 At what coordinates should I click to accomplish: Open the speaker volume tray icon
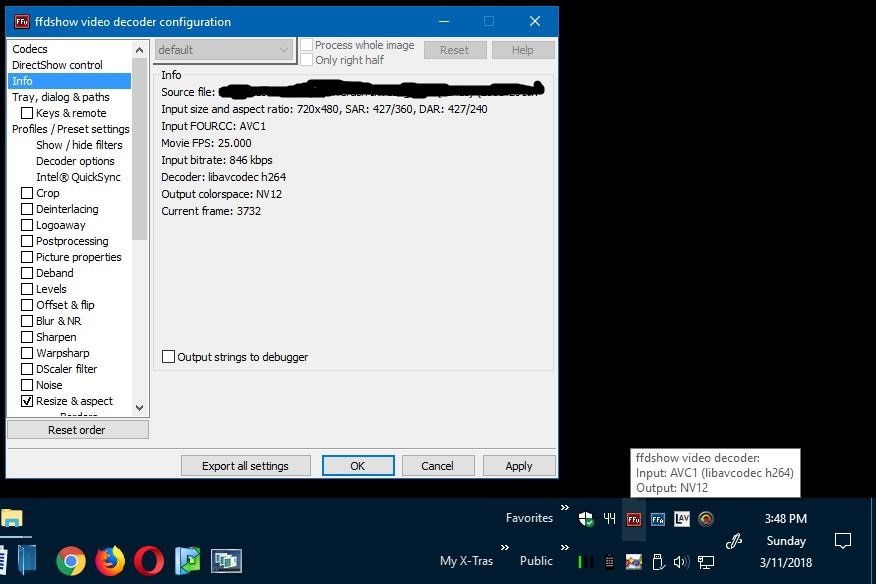(682, 561)
